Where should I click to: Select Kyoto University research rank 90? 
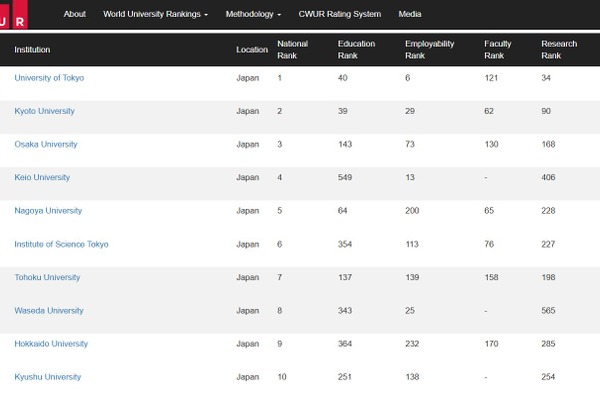point(546,111)
